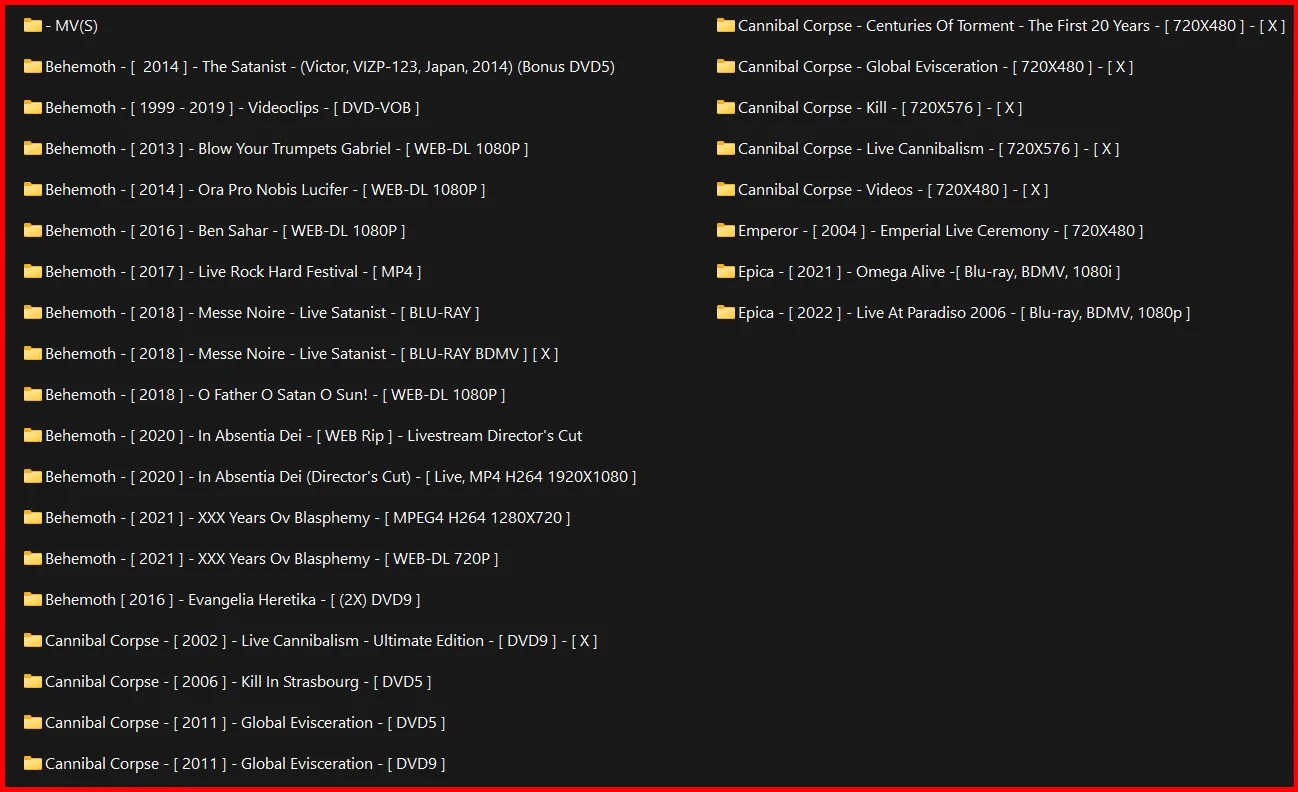Image resolution: width=1298 pixels, height=792 pixels.
Task: Click folder icon for Emperor Emperial Live Ceremony
Action: (726, 231)
